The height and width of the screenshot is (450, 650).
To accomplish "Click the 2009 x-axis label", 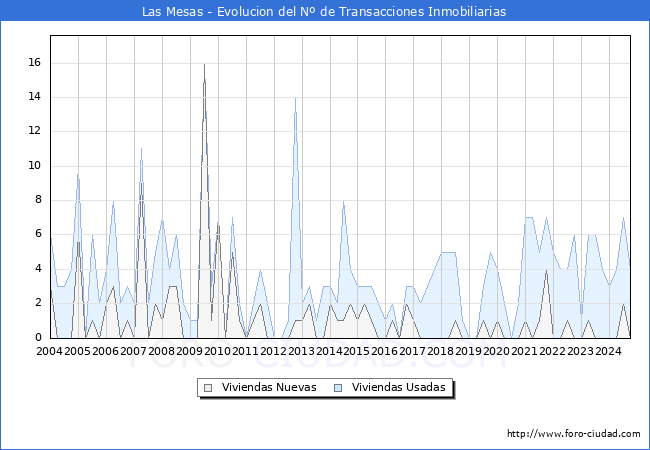I will pos(189,351).
